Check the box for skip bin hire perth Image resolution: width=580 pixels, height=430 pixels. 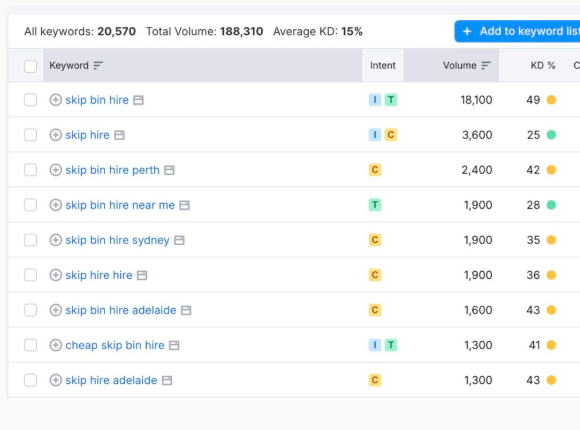[30, 170]
